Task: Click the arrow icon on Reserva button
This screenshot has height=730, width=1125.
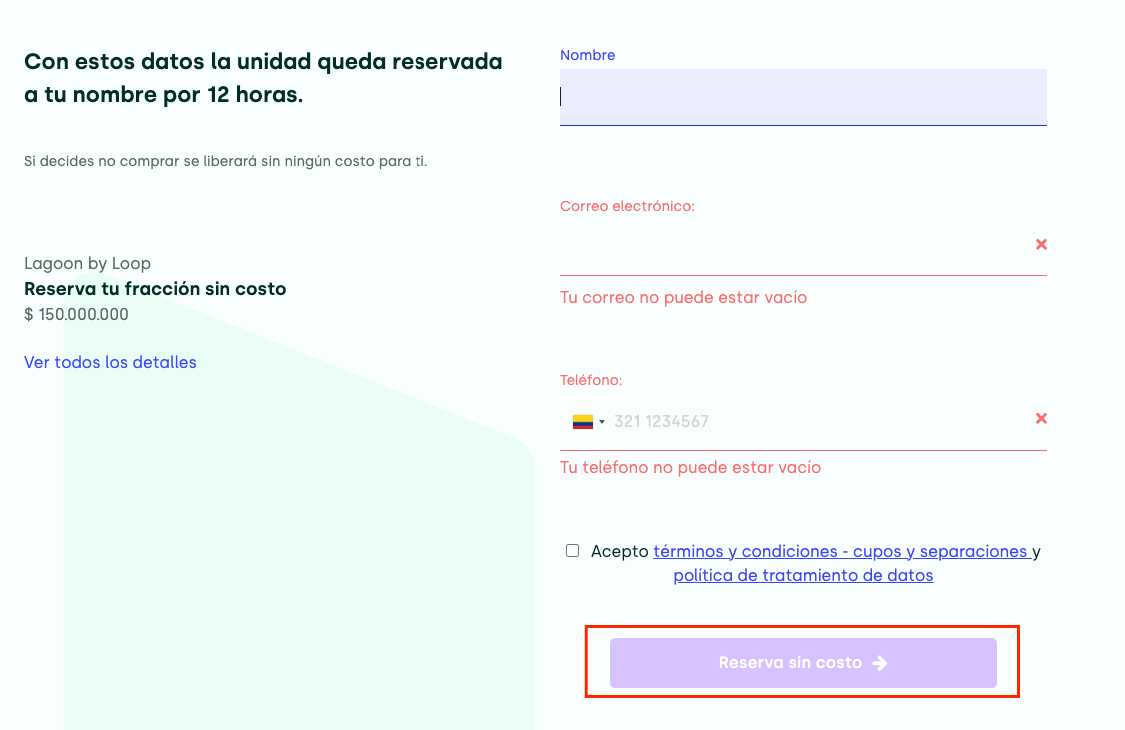Action: point(880,663)
